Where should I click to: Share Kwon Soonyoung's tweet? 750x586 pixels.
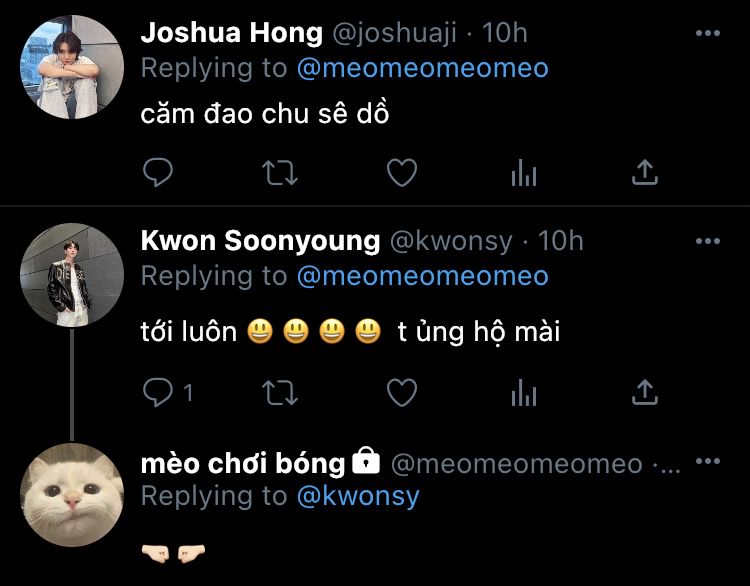pyautogui.click(x=645, y=392)
